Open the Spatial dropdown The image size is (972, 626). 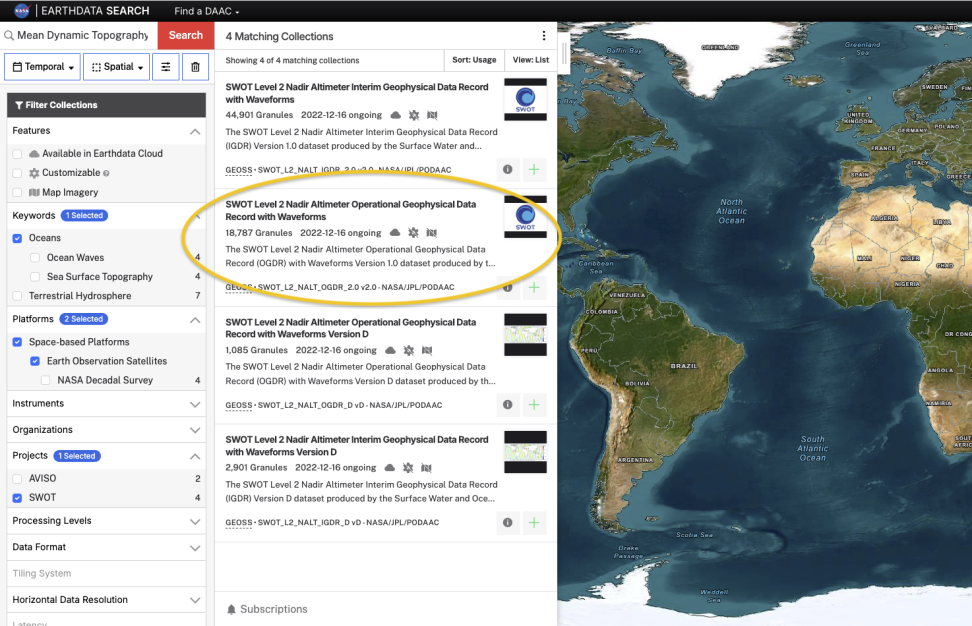pos(117,67)
